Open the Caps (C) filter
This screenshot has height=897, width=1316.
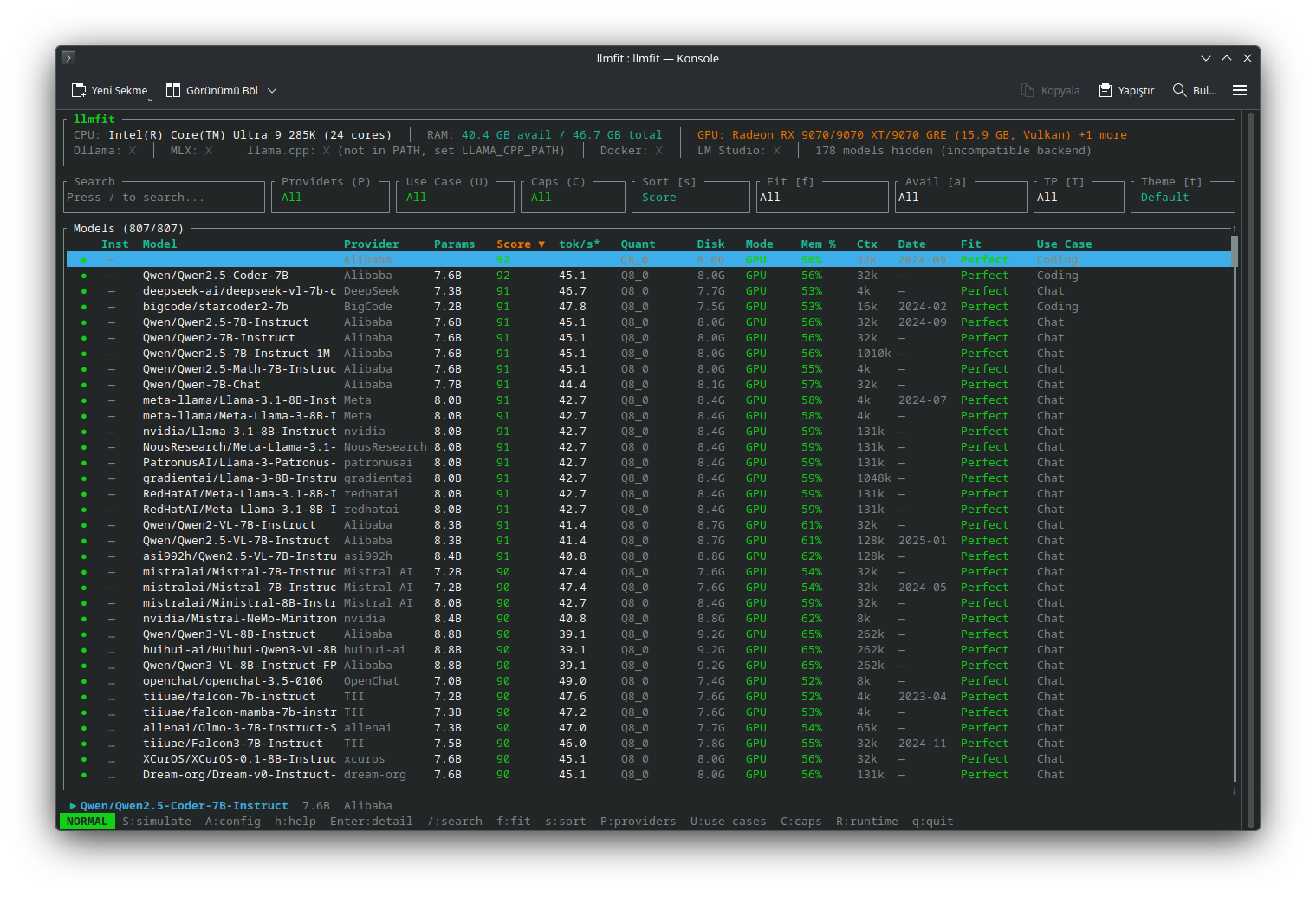tap(573, 197)
